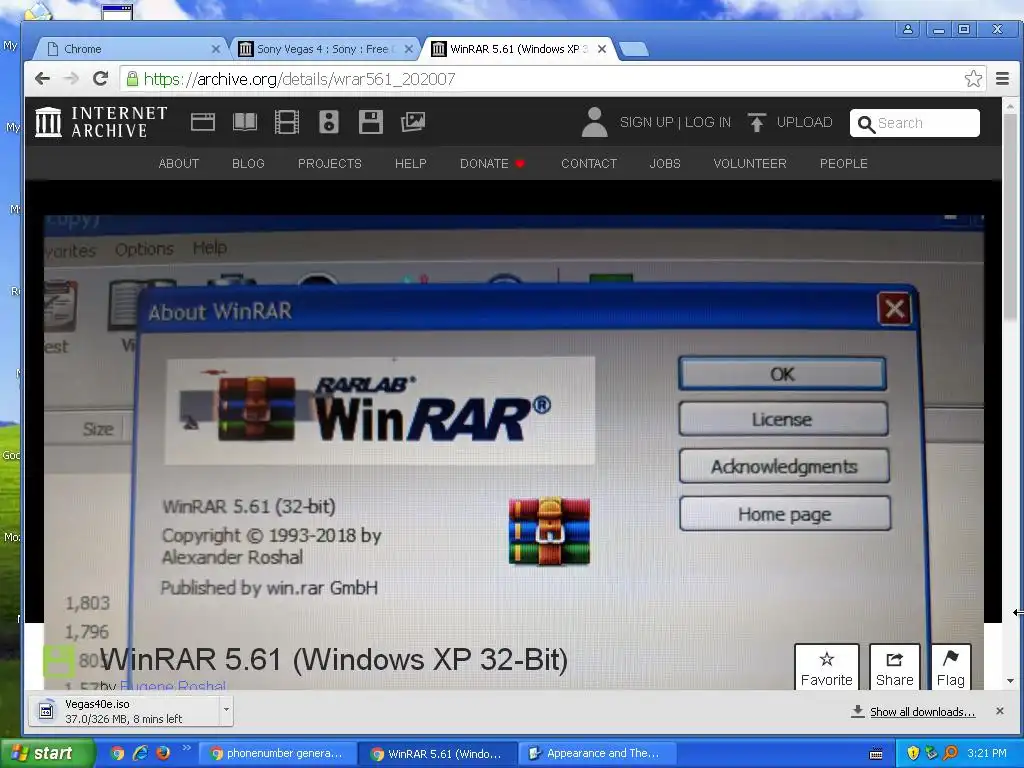Open a new tab
Viewport: 1024px width, 768px height.
pyautogui.click(x=633, y=49)
